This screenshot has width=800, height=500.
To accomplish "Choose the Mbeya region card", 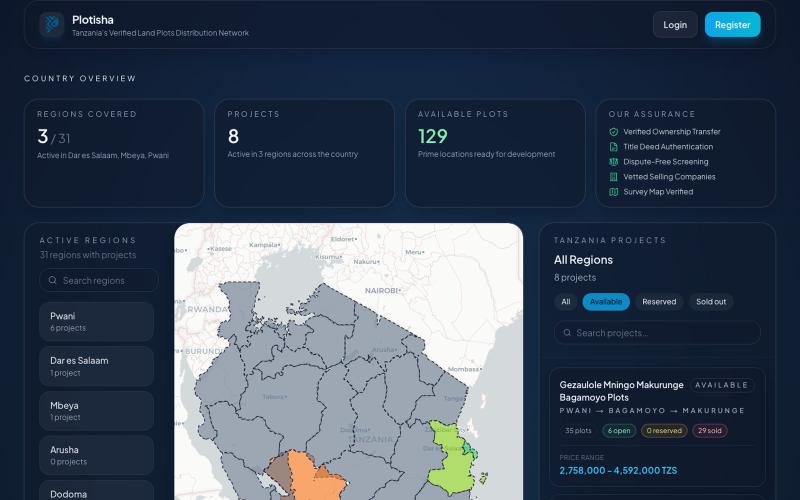I will point(96,411).
